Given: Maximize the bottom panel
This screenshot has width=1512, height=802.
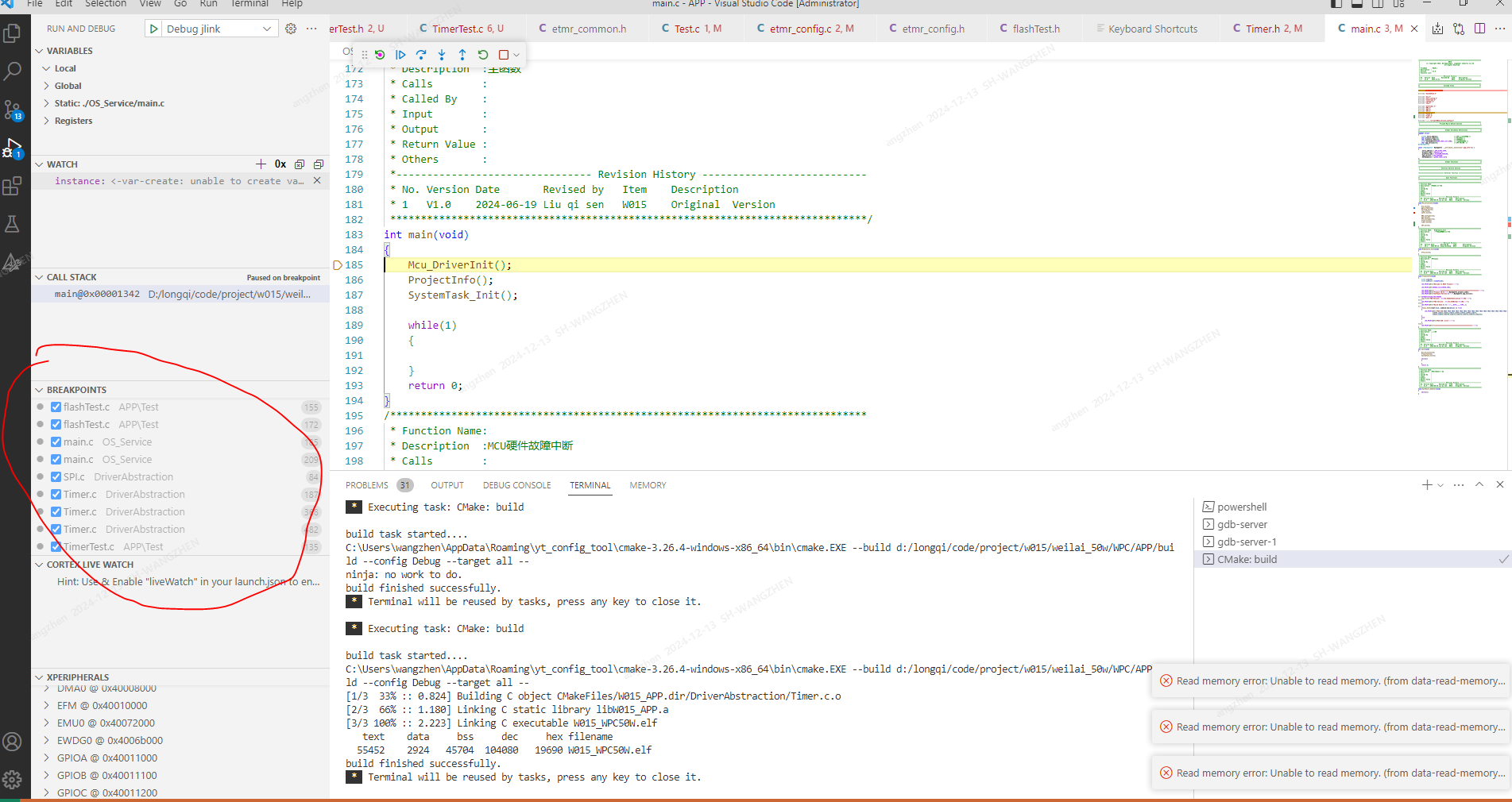Looking at the screenshot, I should click(x=1479, y=484).
